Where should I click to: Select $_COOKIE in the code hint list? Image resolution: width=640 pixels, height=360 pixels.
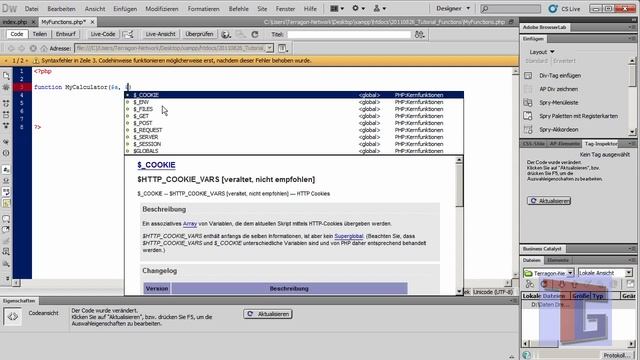(x=294, y=95)
